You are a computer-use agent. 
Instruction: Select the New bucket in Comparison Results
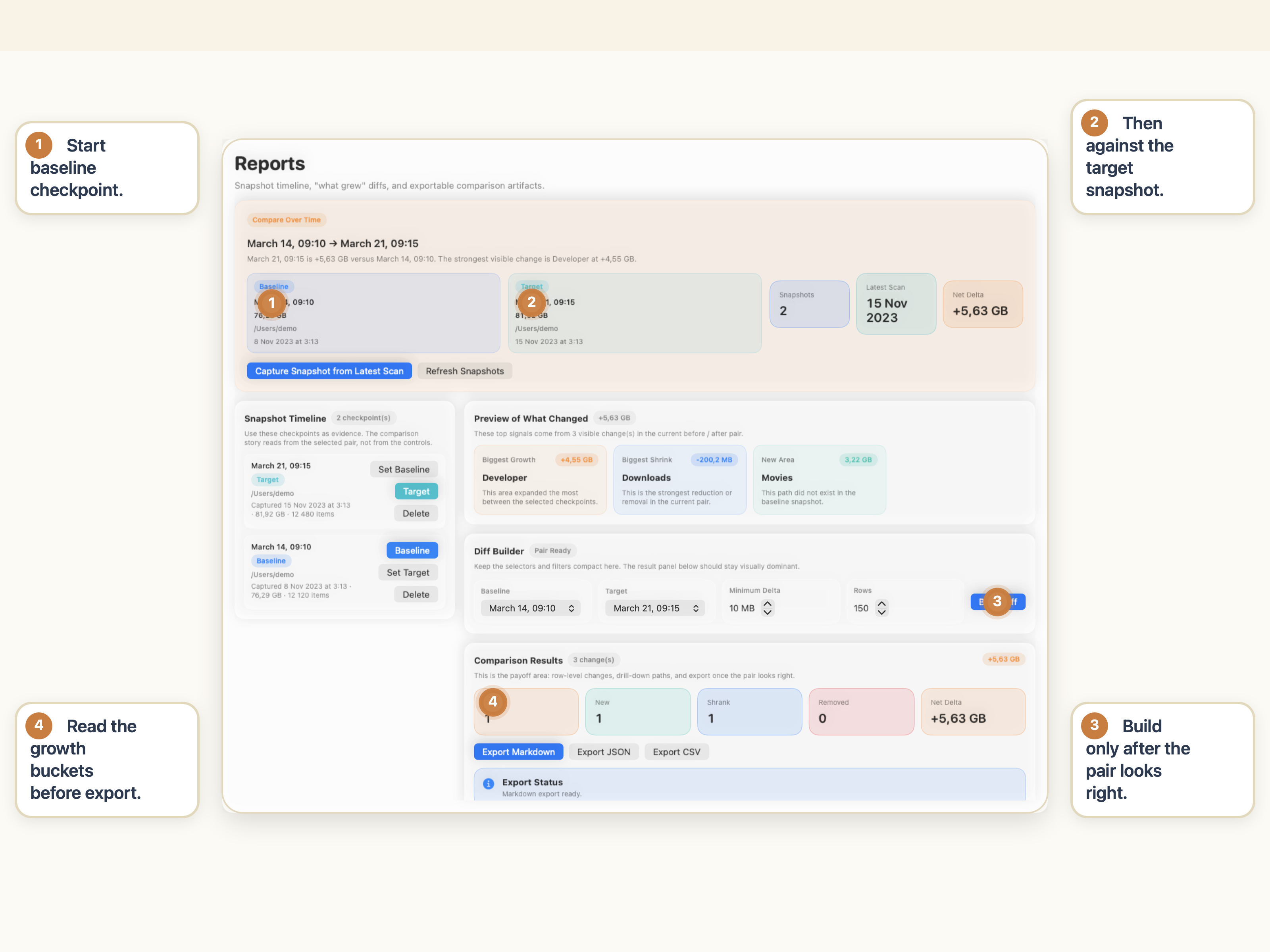click(x=637, y=712)
